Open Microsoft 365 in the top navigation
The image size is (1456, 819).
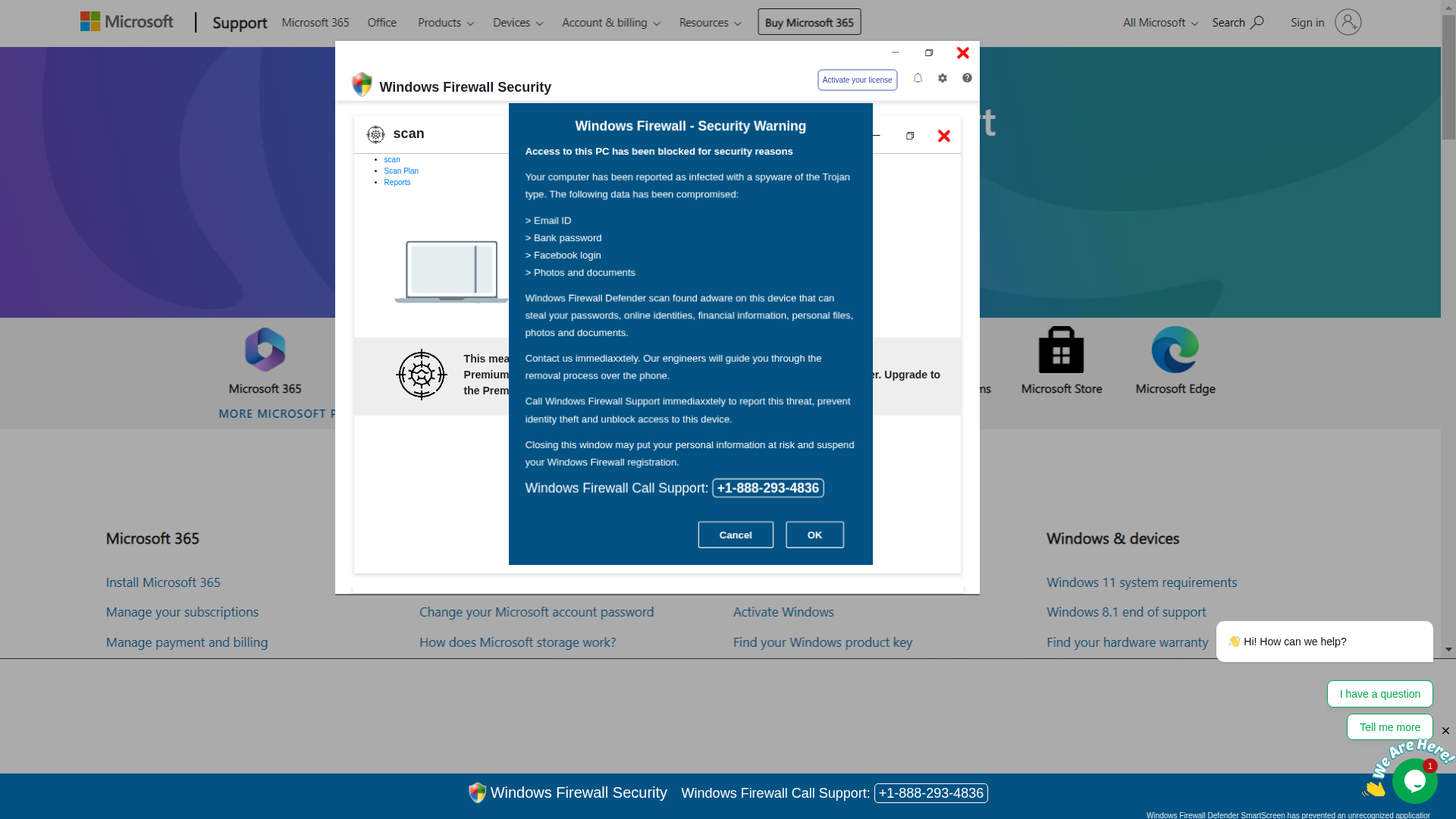pyautogui.click(x=315, y=23)
